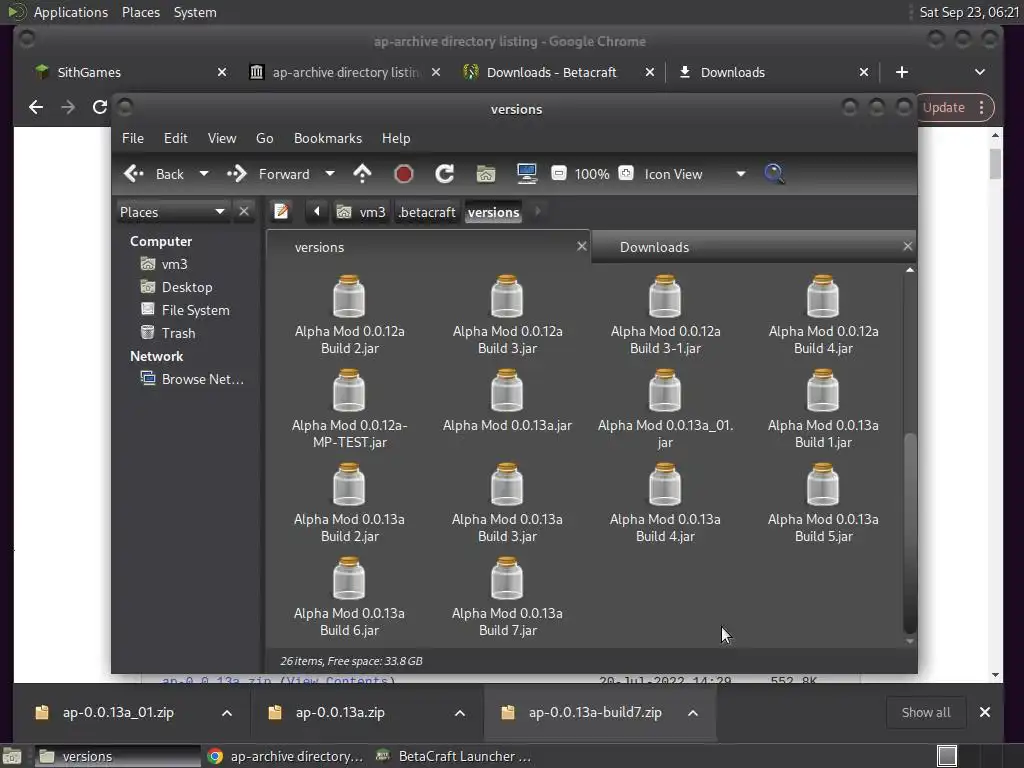Toggle the location text-entry edit button

coord(282,212)
